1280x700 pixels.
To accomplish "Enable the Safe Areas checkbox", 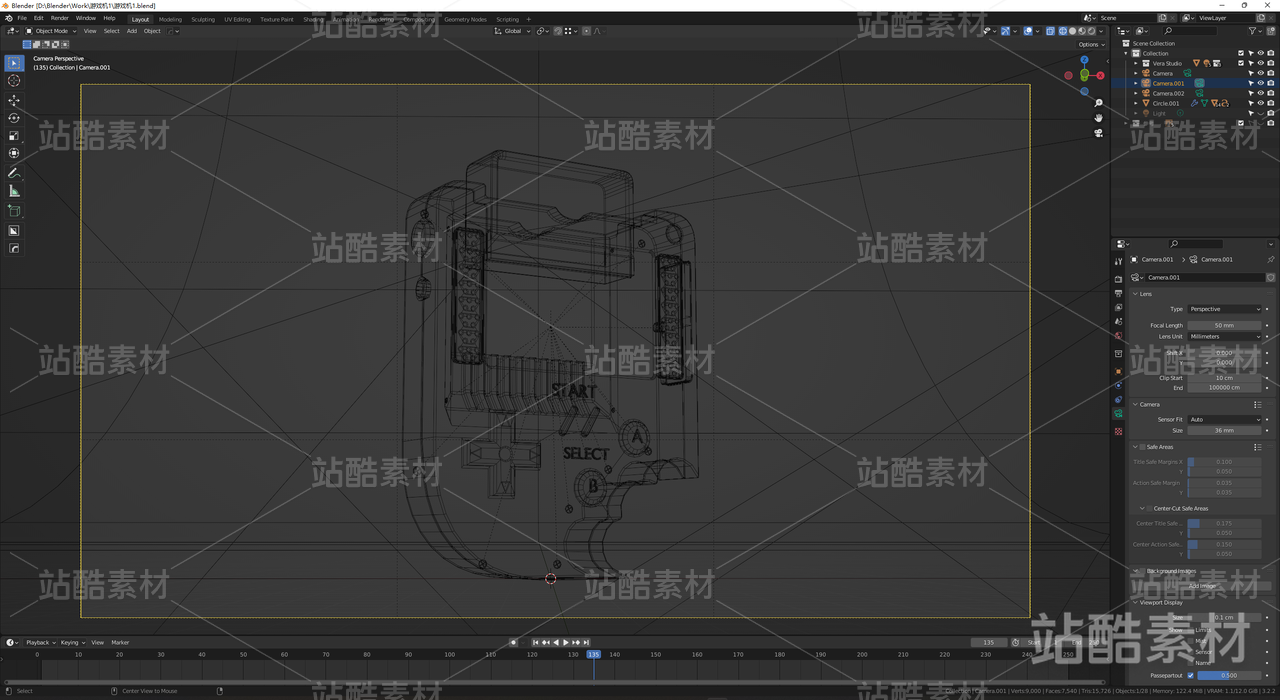I will click(x=1142, y=447).
